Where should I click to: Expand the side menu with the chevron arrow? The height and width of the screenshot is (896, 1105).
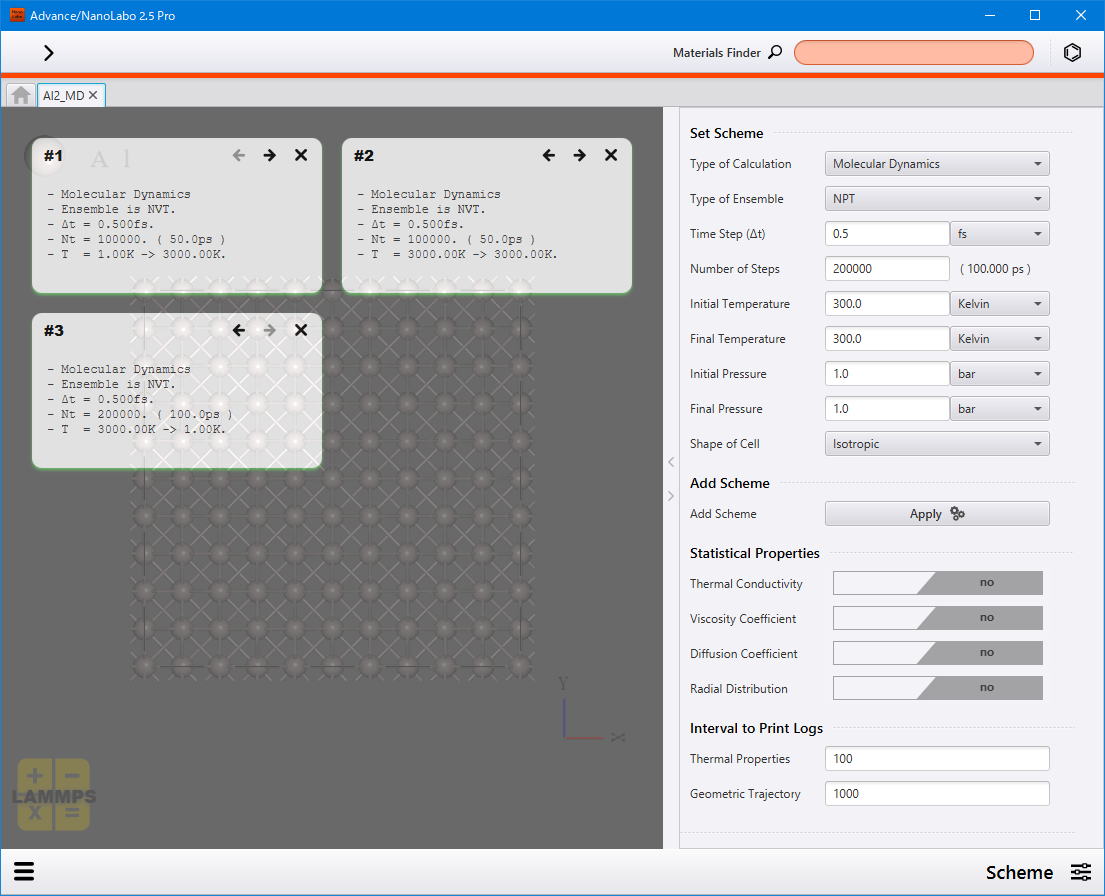coord(48,53)
